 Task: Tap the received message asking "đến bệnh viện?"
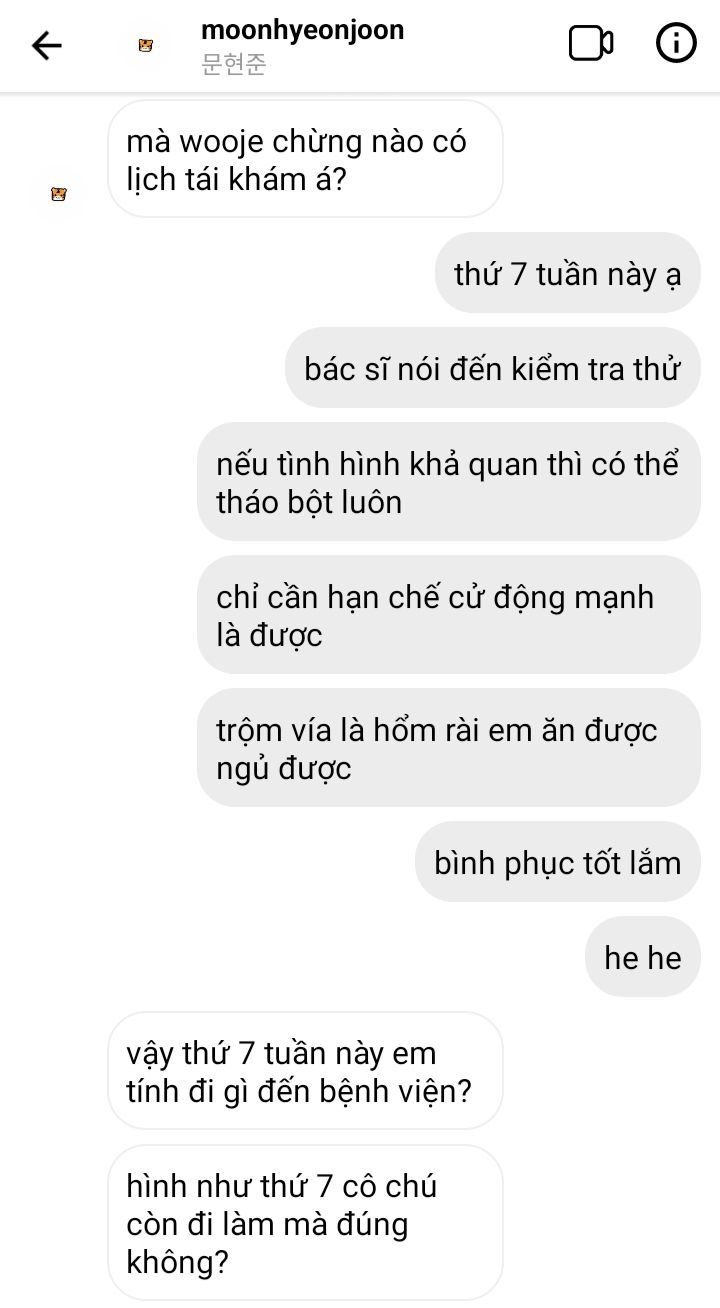tap(305, 1071)
